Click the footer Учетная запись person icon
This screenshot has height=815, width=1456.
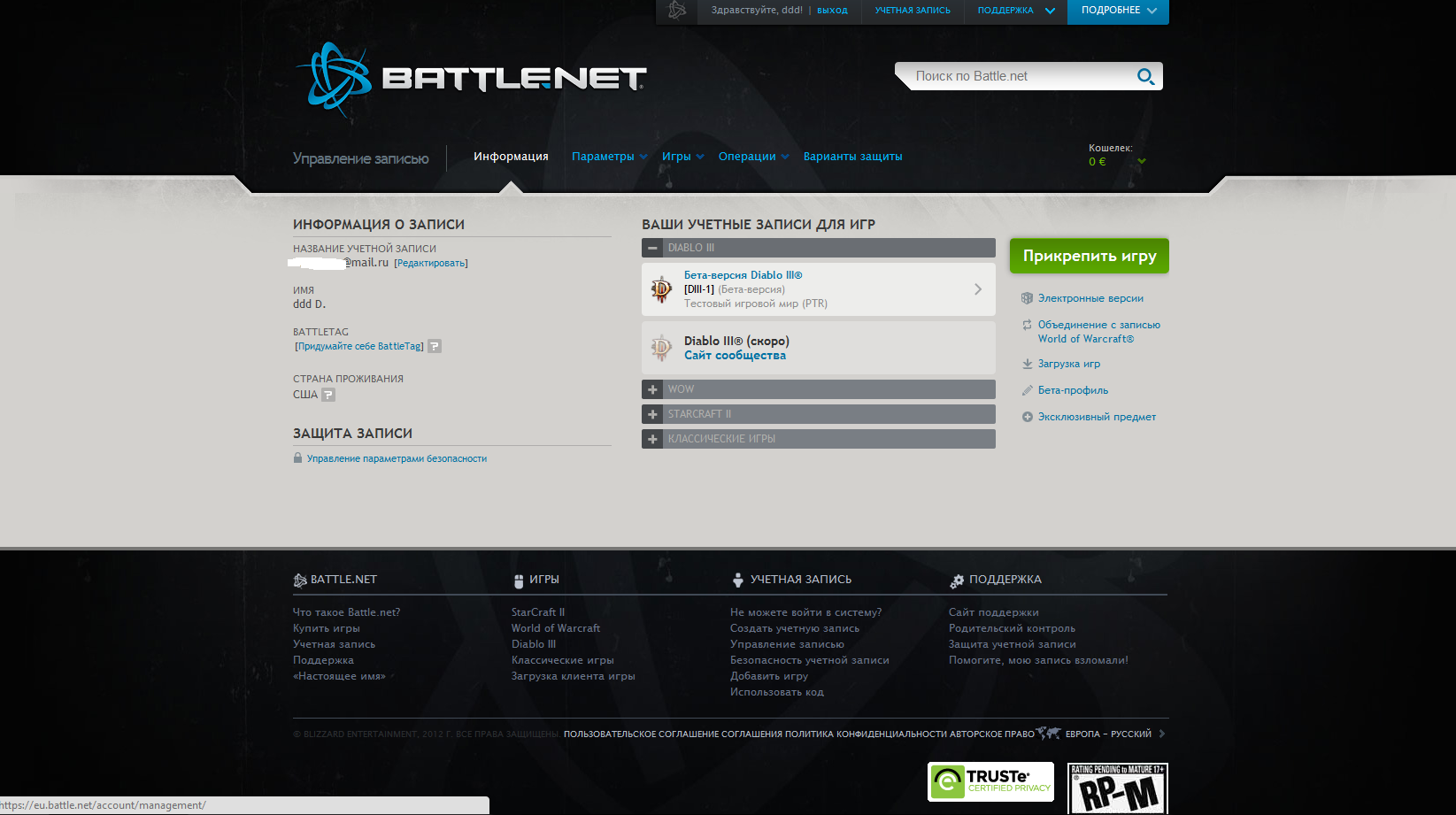tap(738, 580)
